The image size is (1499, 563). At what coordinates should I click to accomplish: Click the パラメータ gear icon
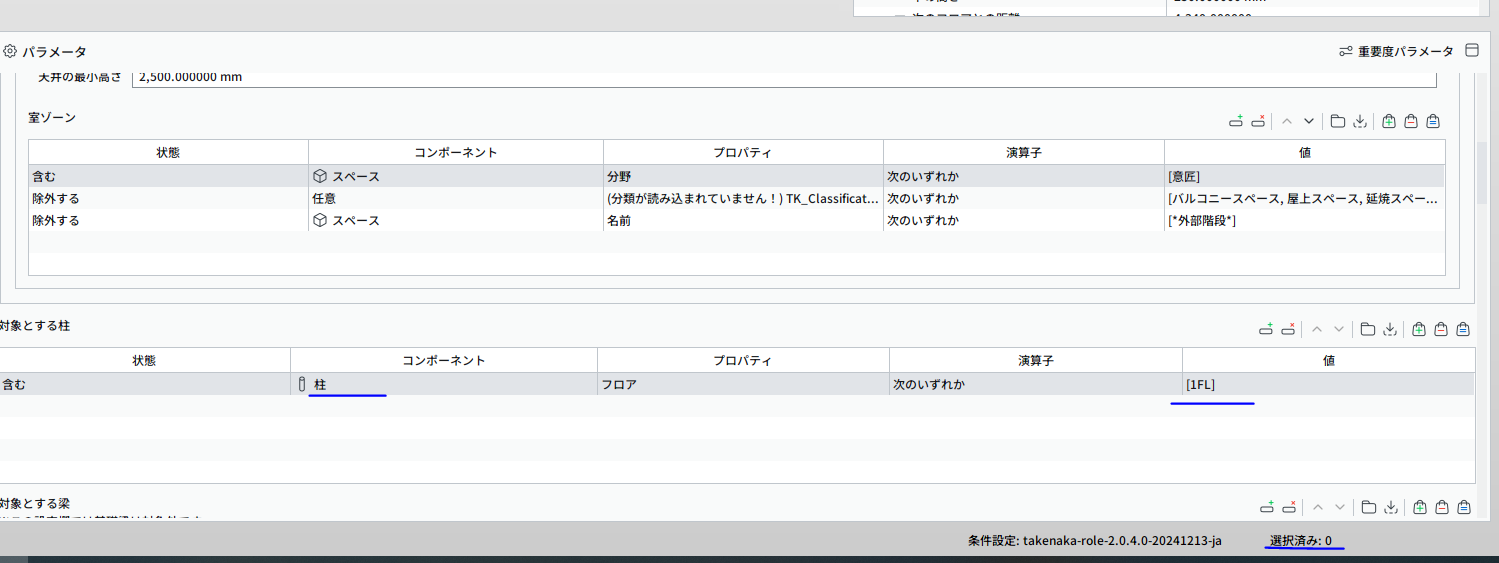pos(10,51)
